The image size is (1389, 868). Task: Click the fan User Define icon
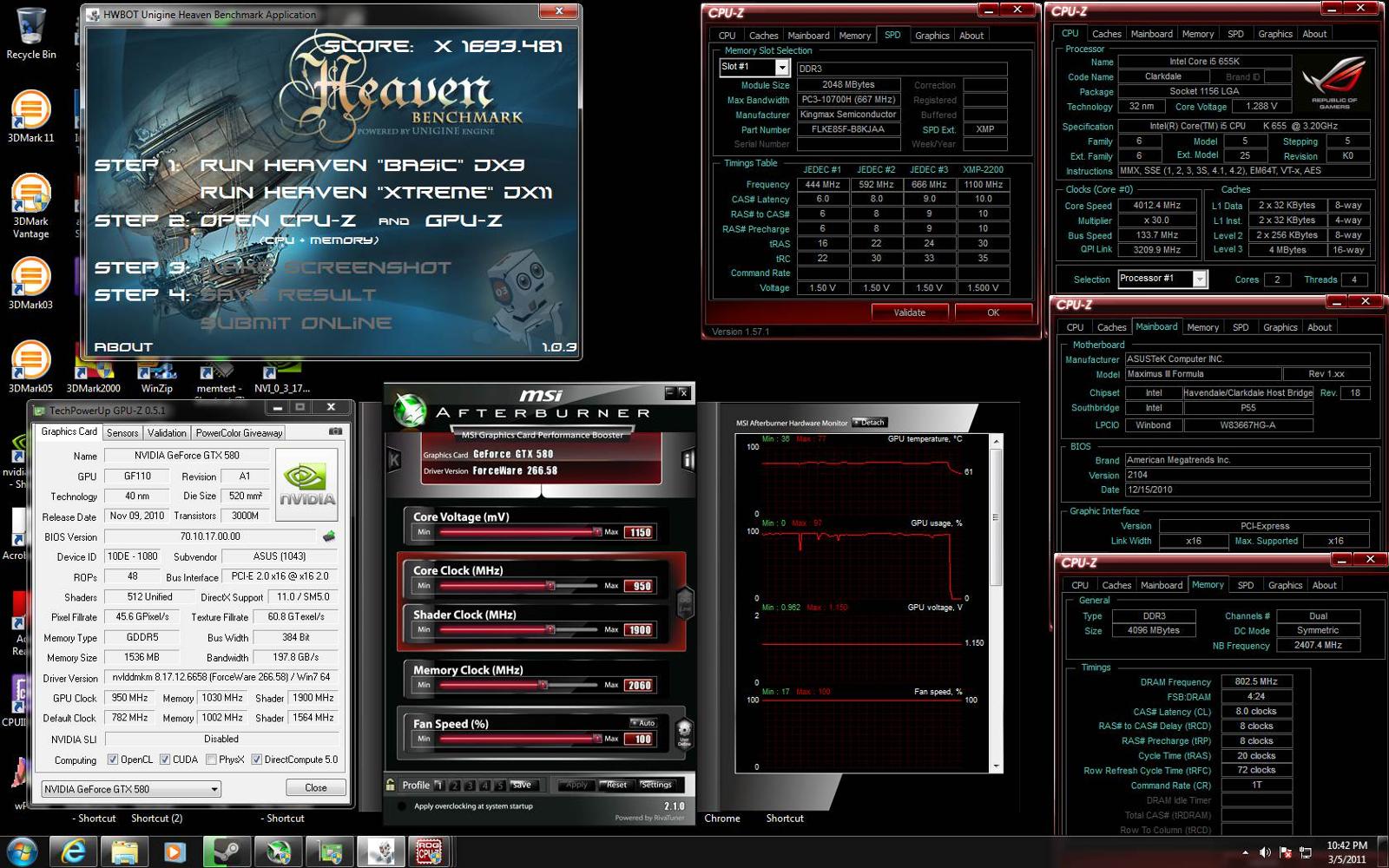tap(684, 734)
